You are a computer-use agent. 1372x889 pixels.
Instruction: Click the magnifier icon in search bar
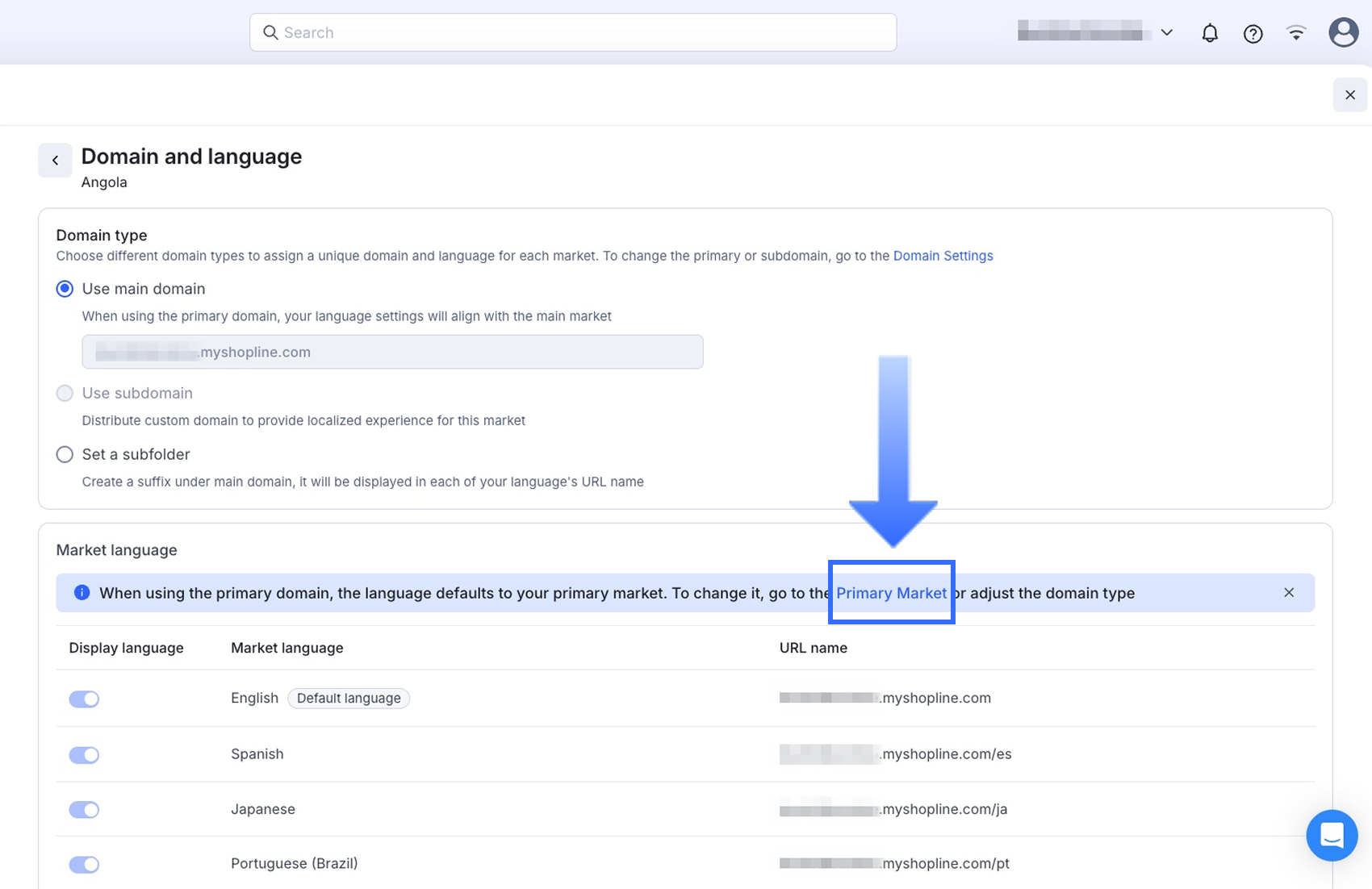(270, 33)
